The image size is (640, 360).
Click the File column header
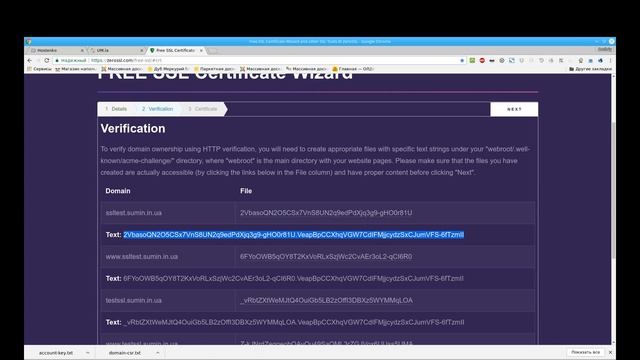(x=246, y=191)
